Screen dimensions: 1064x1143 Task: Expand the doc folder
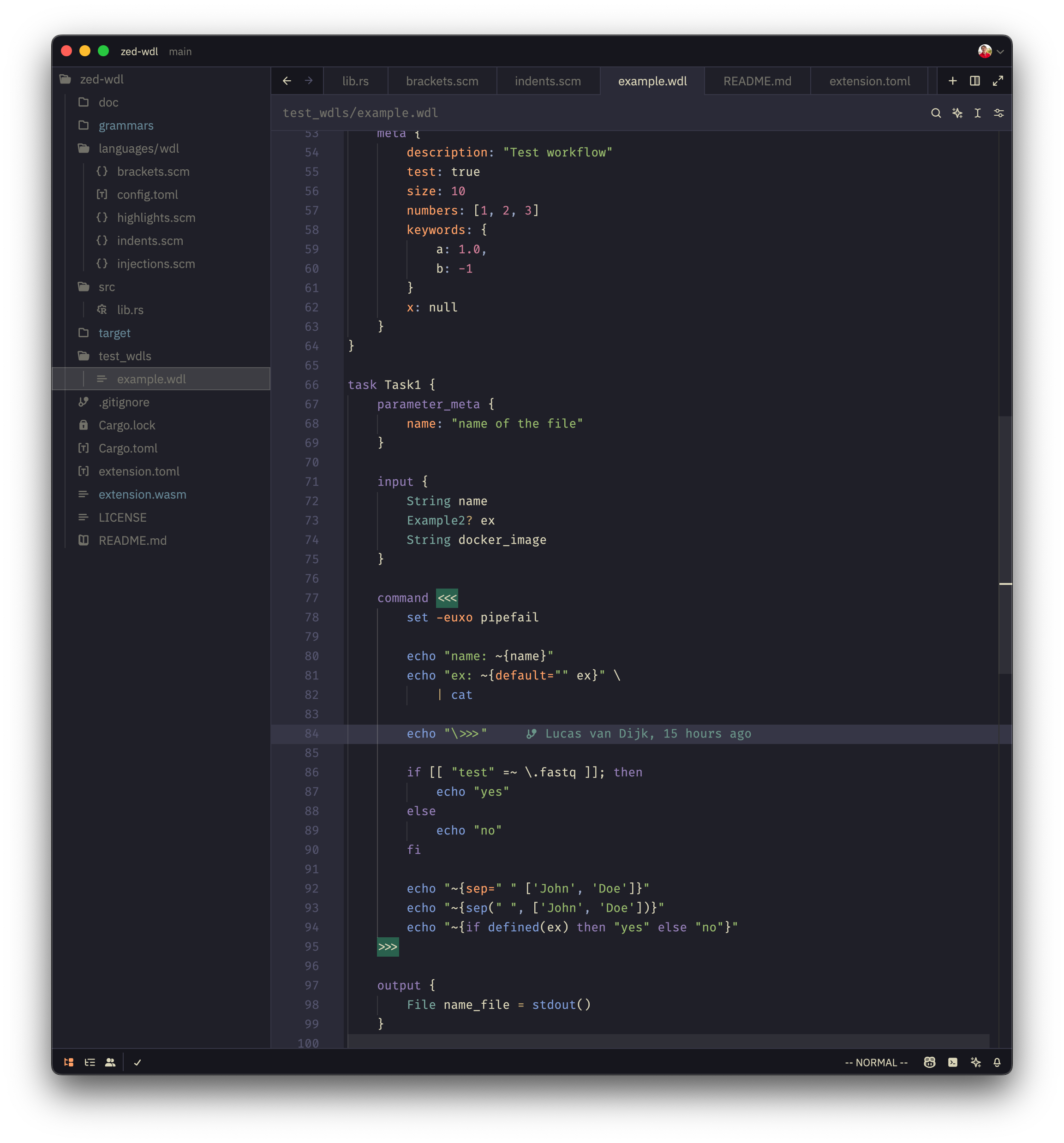(161, 102)
